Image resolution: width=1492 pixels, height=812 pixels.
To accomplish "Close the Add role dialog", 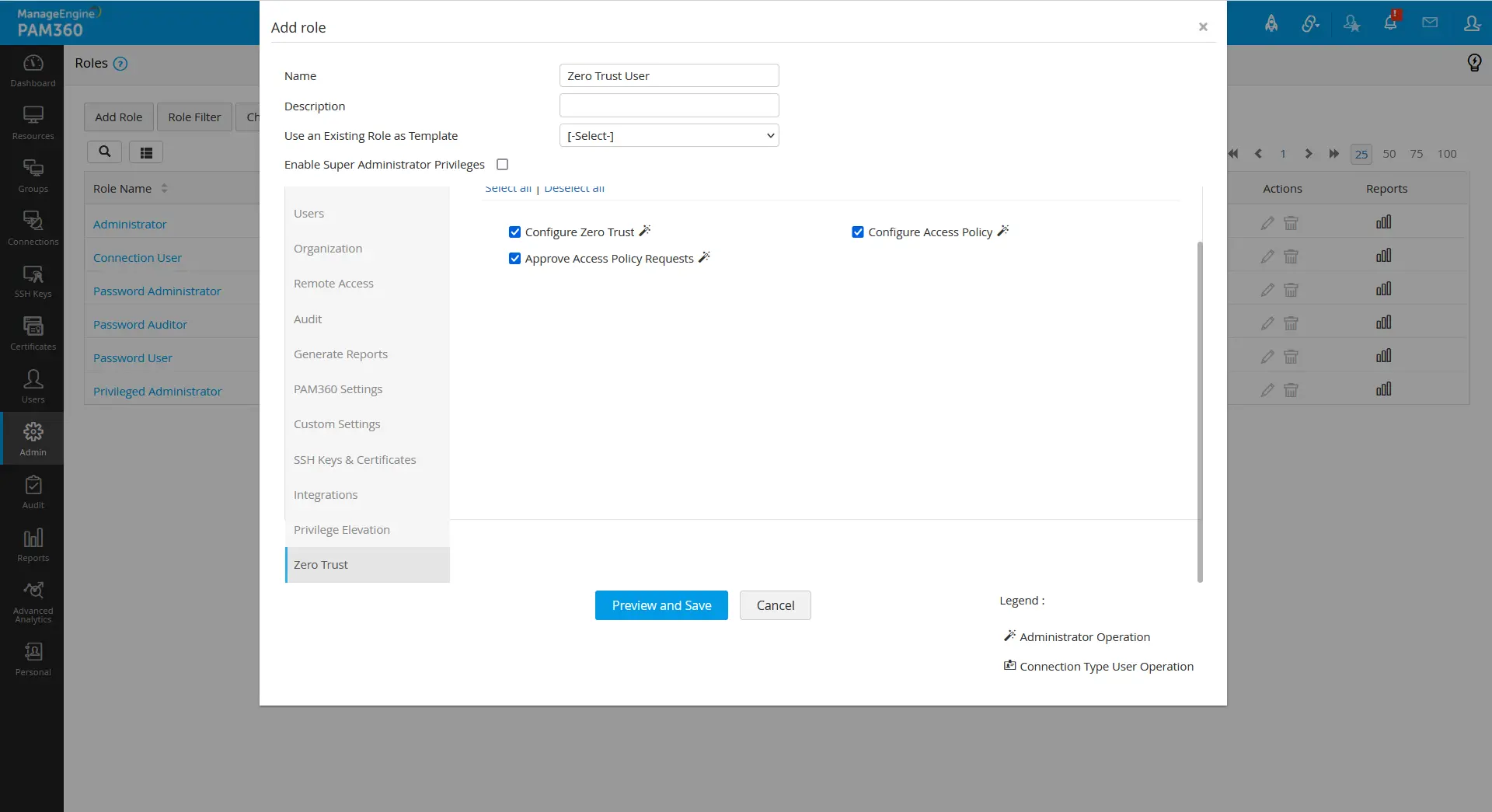I will point(1203,27).
